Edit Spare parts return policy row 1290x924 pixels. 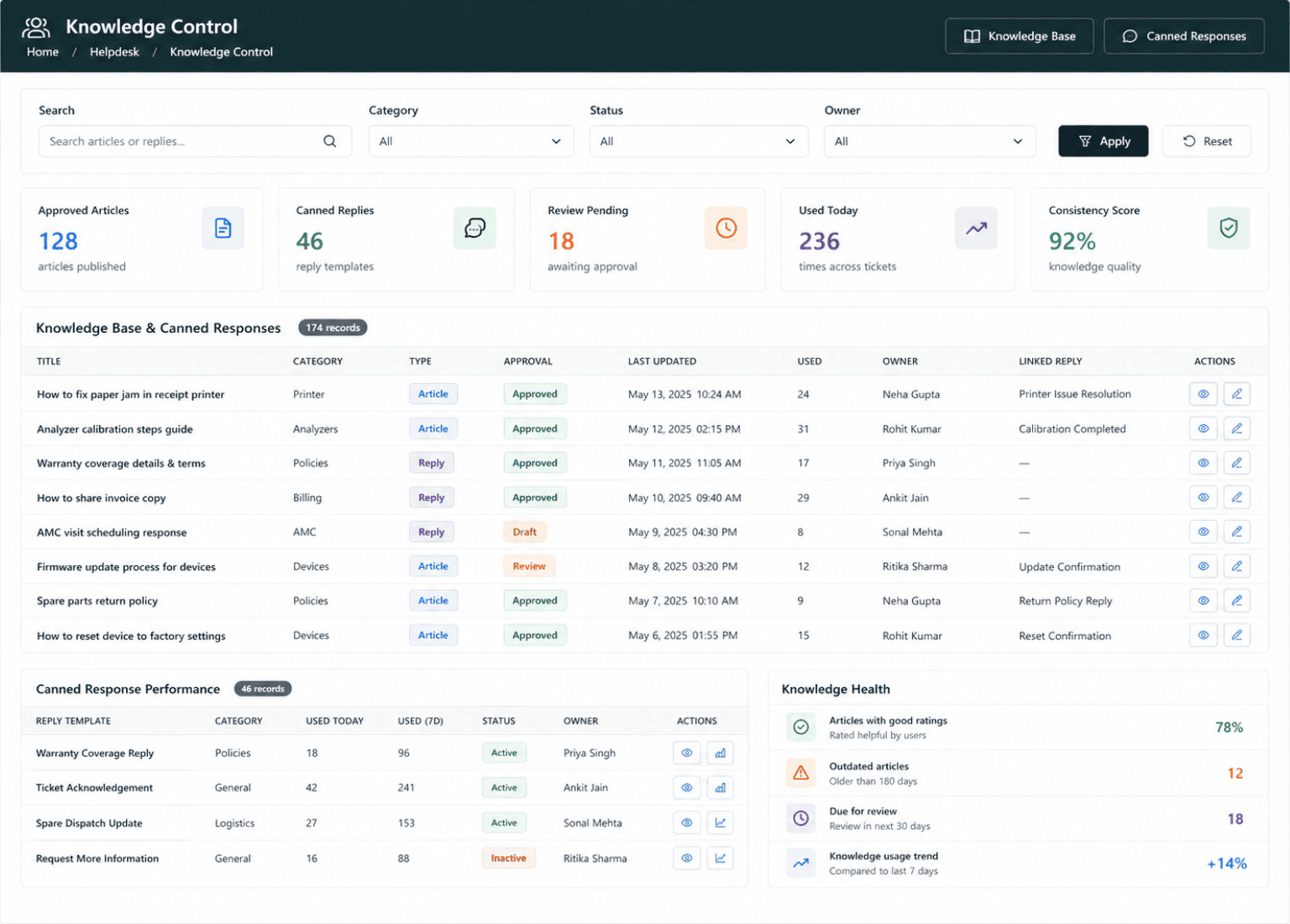[x=1236, y=601]
